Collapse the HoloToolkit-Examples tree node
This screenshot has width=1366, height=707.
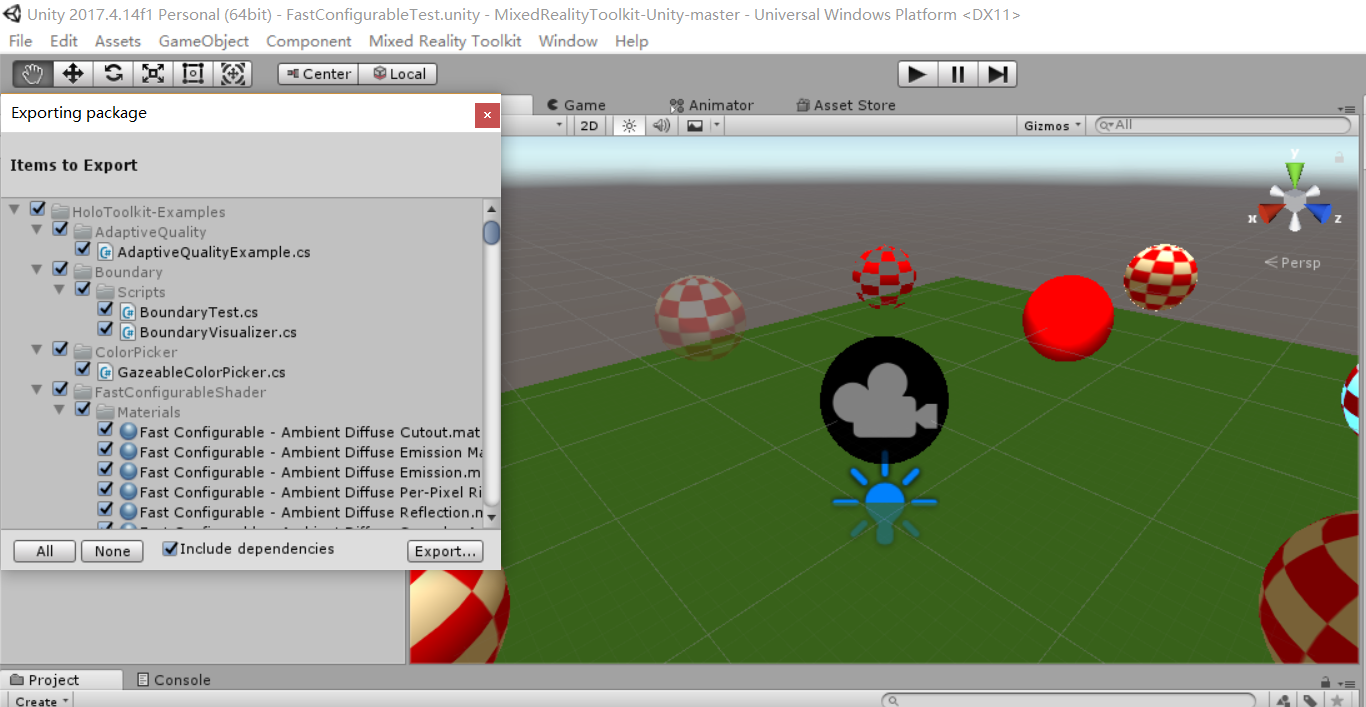point(14,209)
